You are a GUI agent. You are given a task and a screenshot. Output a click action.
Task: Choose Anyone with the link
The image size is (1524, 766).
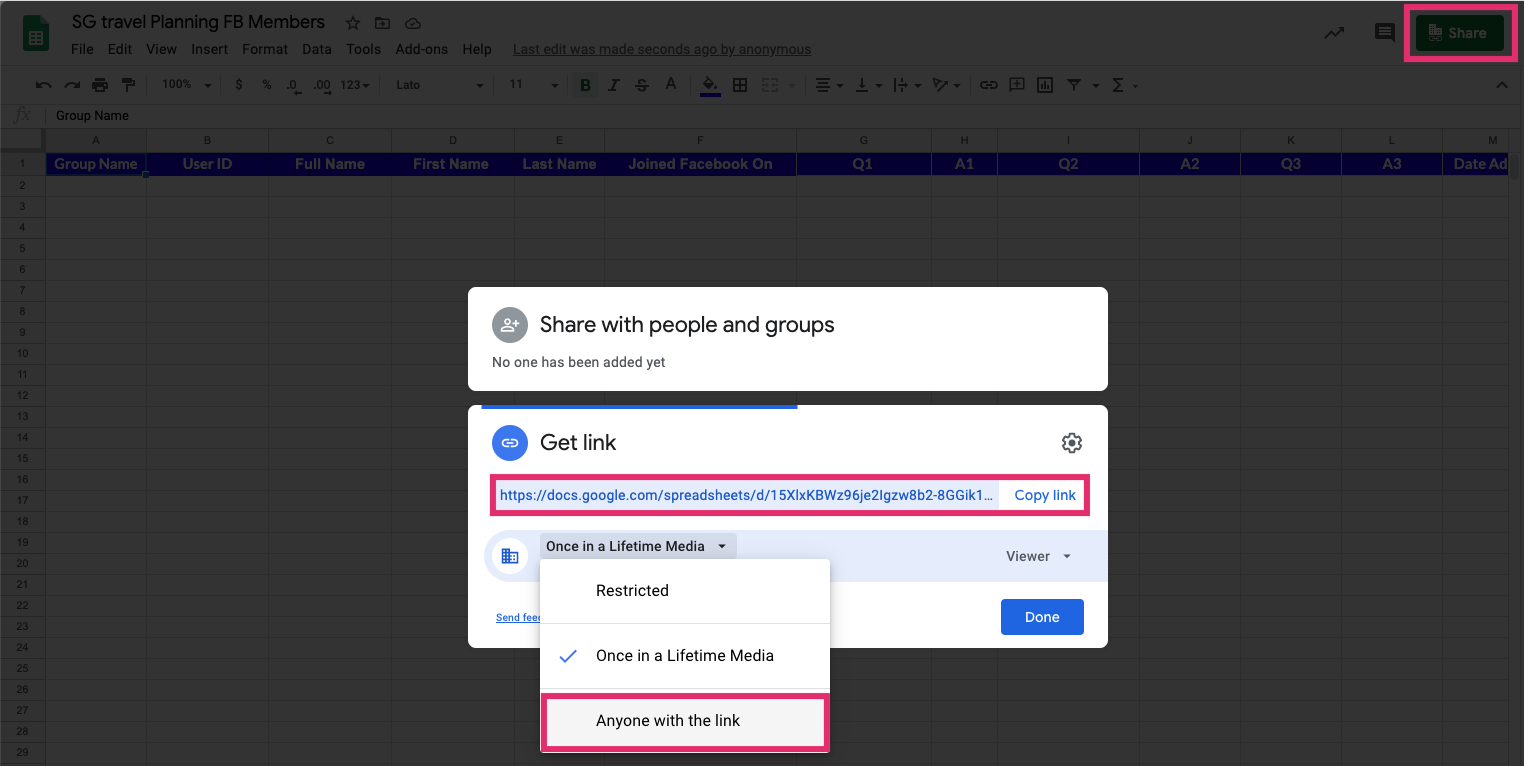pos(684,721)
